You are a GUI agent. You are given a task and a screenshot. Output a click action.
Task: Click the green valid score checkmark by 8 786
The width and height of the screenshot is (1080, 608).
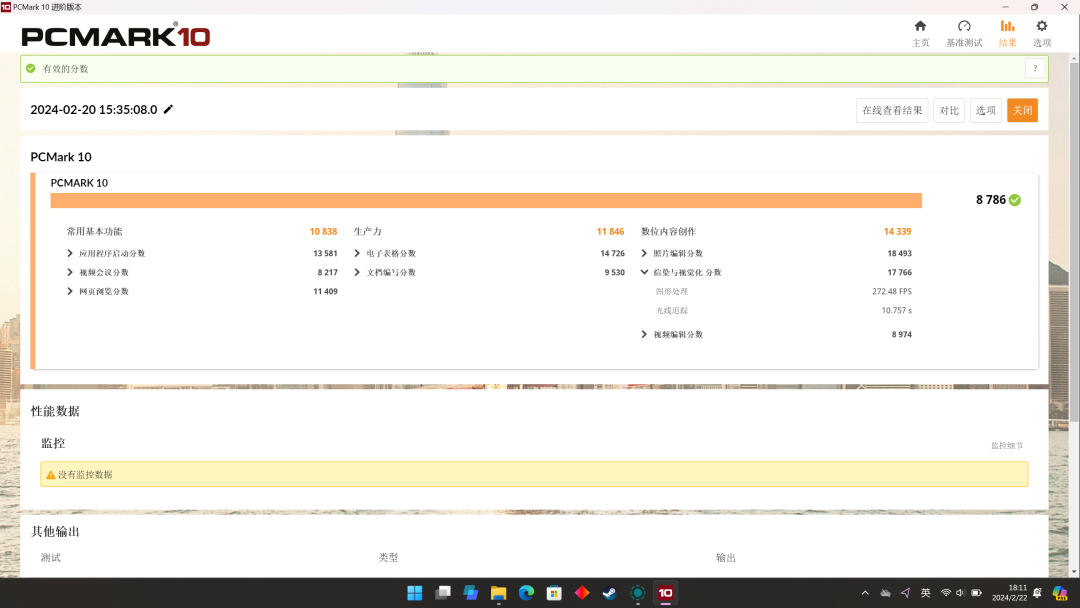[1015, 200]
